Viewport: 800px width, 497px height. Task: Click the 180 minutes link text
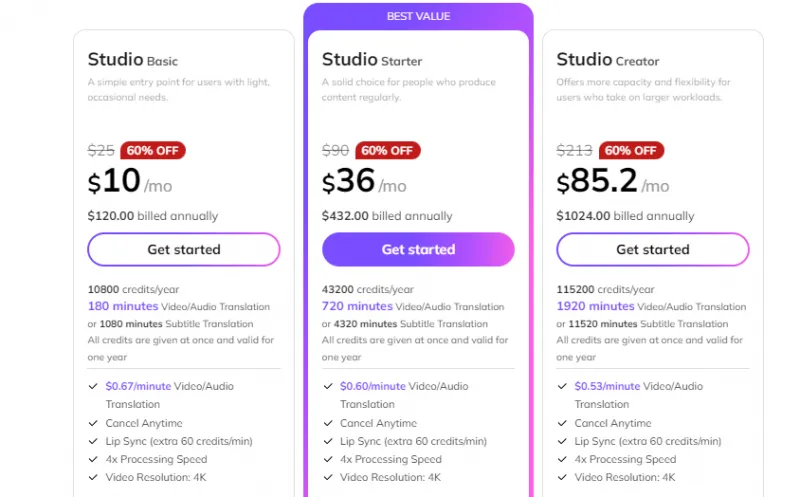tap(122, 306)
